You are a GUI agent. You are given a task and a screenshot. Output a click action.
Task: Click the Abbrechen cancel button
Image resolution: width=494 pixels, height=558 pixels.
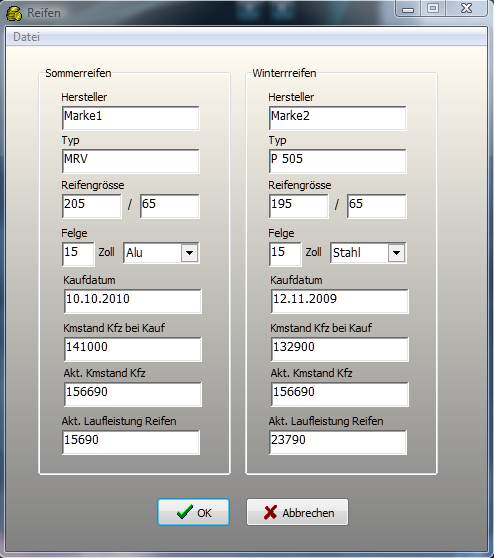pyautogui.click(x=297, y=512)
